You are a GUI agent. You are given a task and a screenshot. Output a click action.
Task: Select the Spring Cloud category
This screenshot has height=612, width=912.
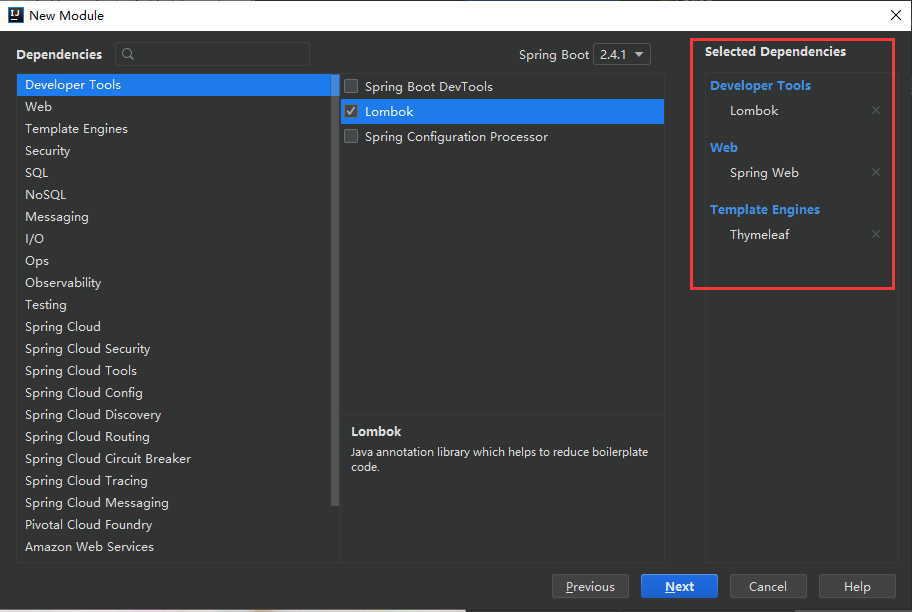[x=173, y=327]
